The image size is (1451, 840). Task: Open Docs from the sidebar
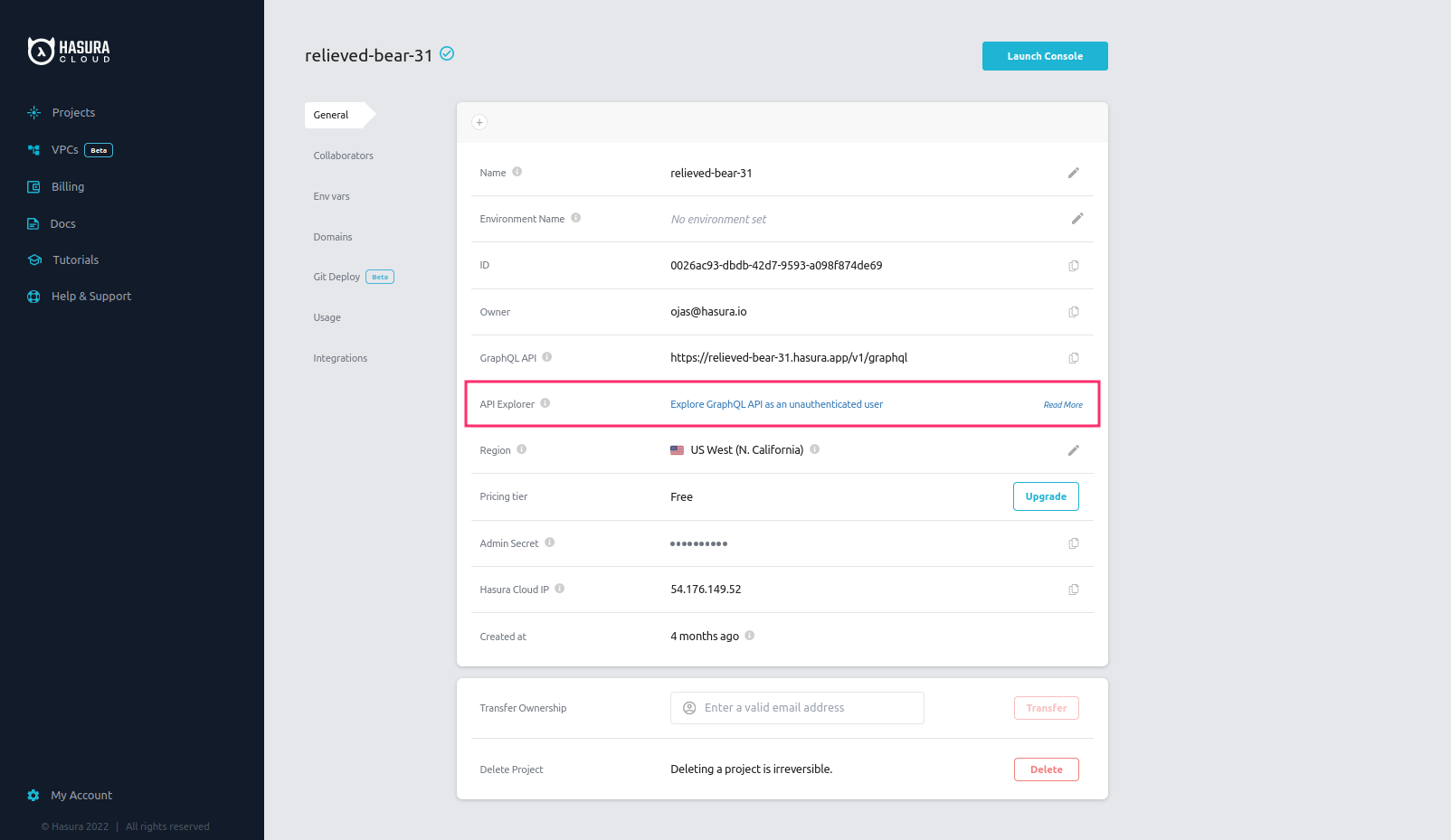click(x=62, y=223)
